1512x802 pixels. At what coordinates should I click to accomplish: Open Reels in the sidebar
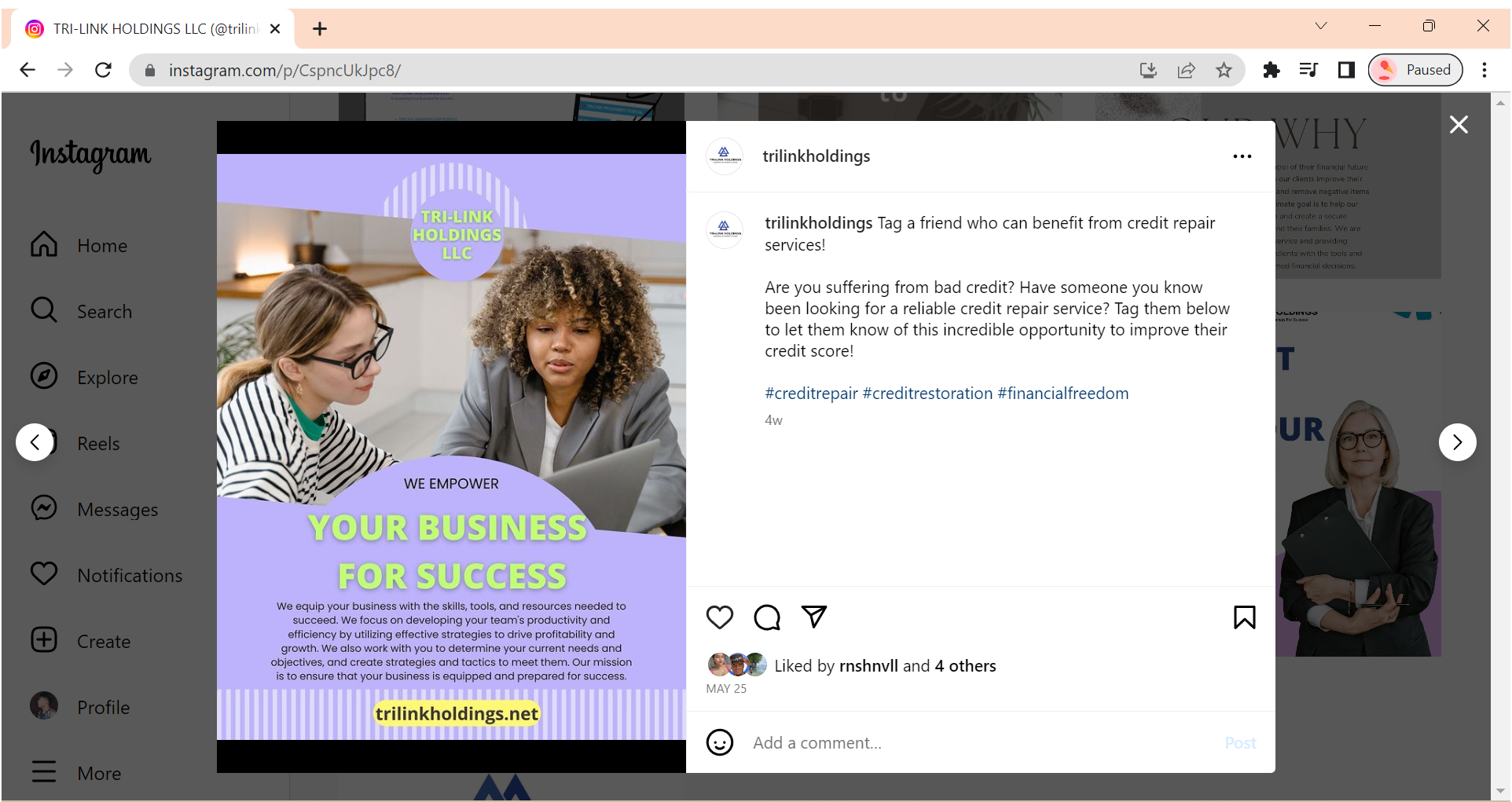[x=98, y=444]
